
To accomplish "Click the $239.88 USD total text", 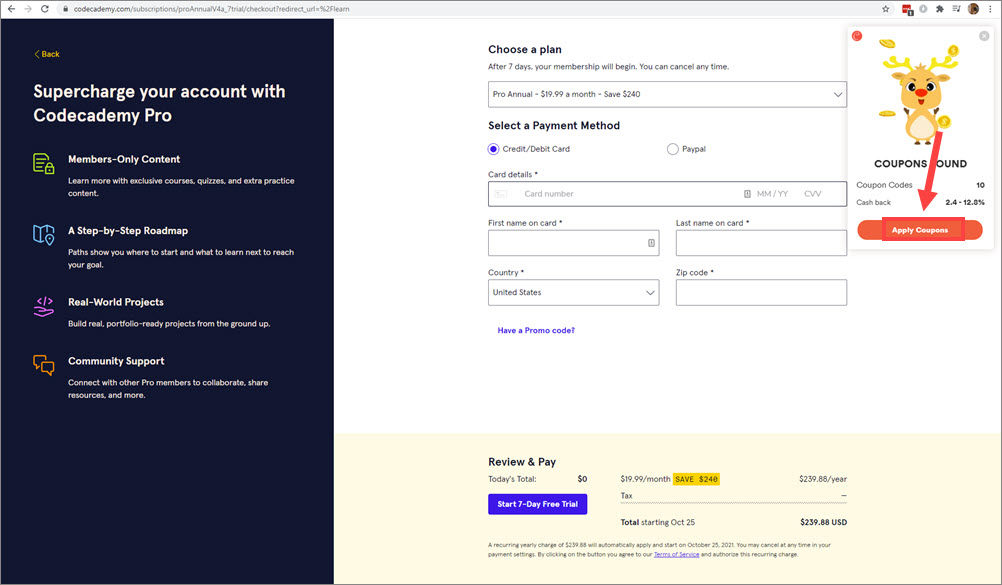I will point(823,522).
